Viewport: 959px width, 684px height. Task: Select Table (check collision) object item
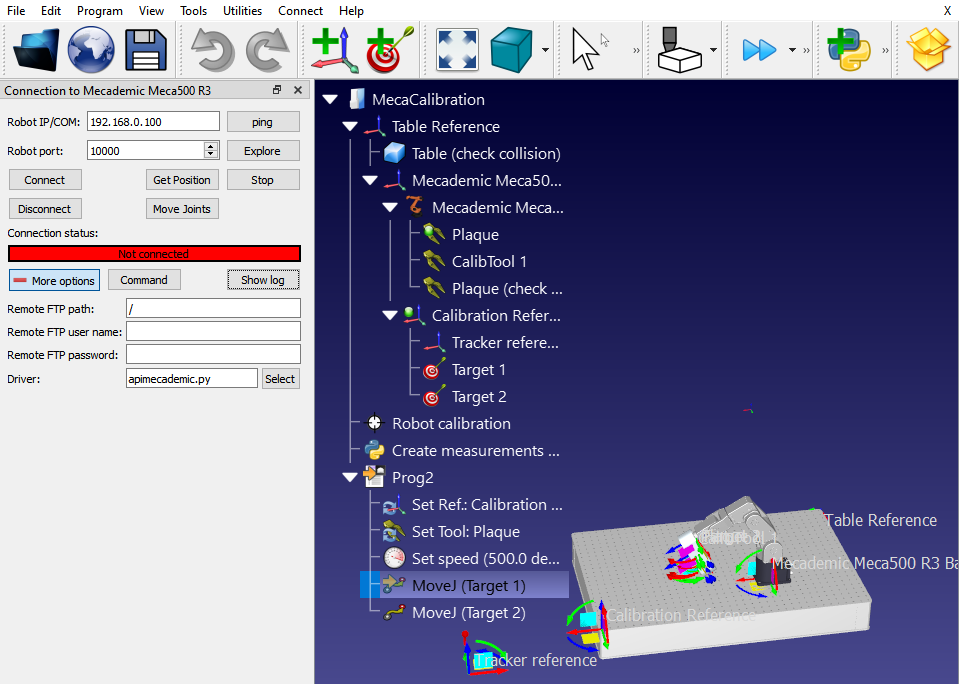[473, 154]
